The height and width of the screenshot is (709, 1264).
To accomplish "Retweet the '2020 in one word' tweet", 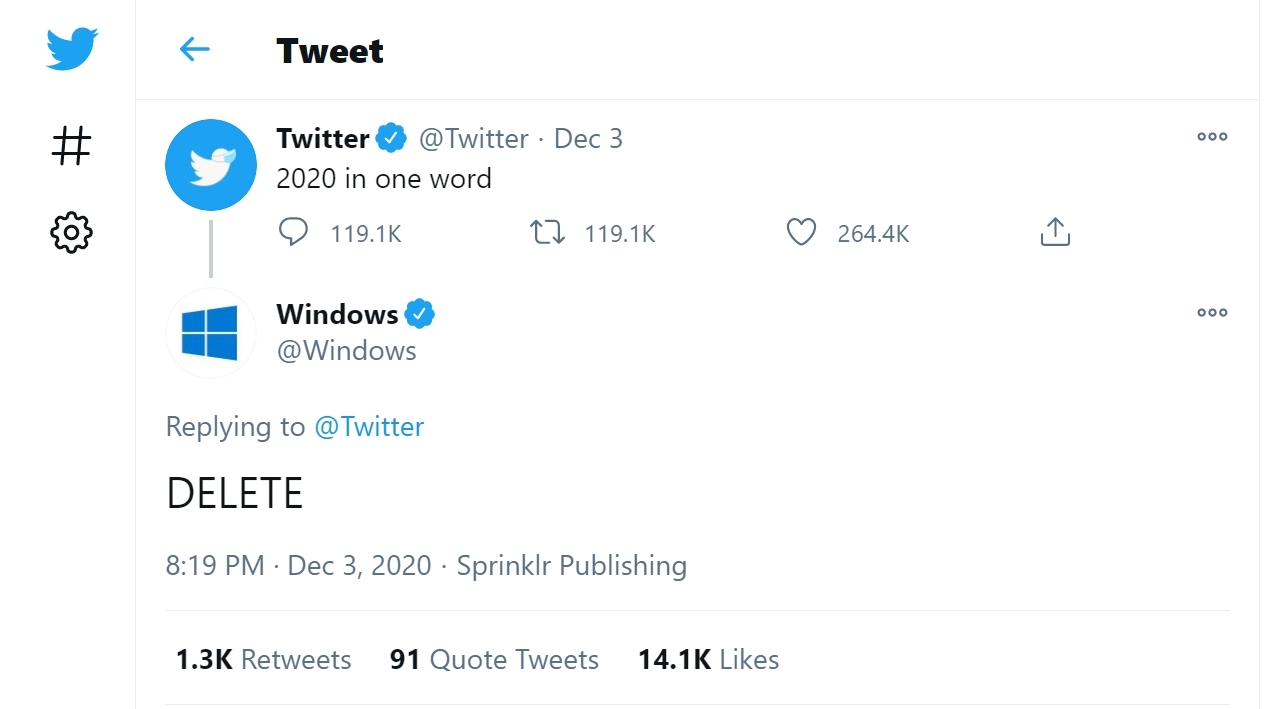I will [x=547, y=233].
